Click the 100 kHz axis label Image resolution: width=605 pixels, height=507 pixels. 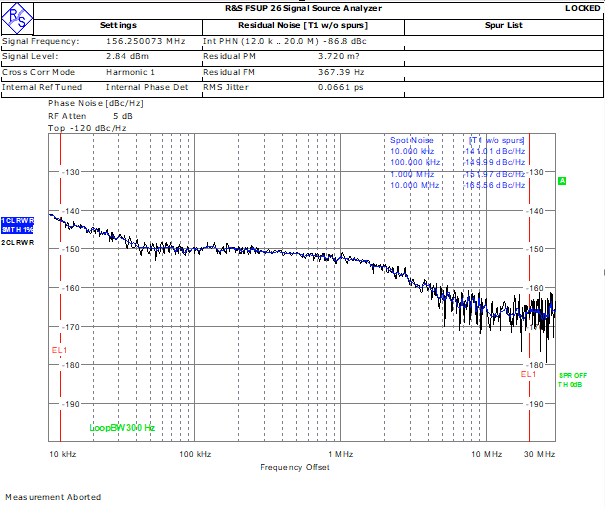195,454
